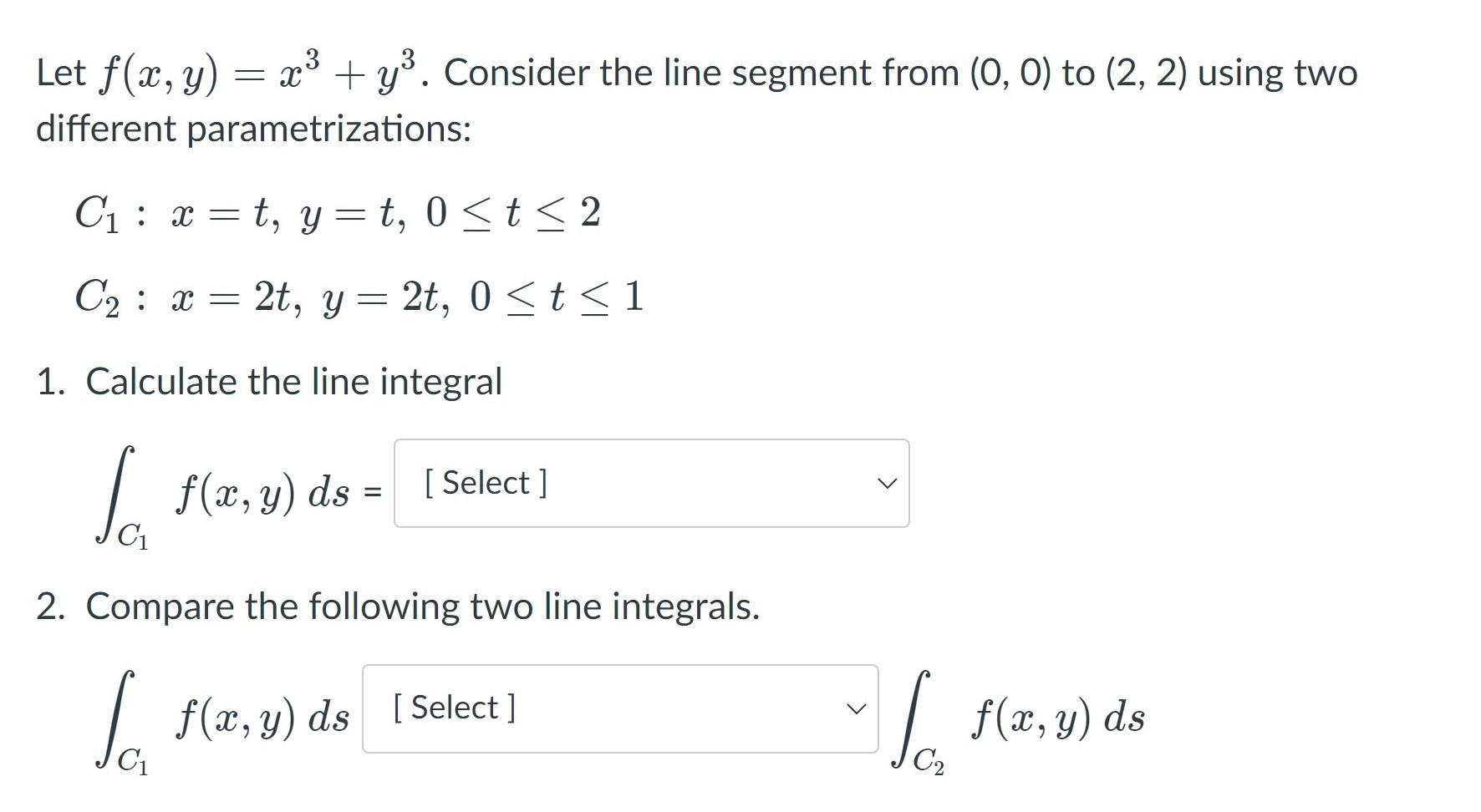The image size is (1481, 812).
Task: Open the Select dropdown comparing the two integrals
Action: click(x=619, y=708)
